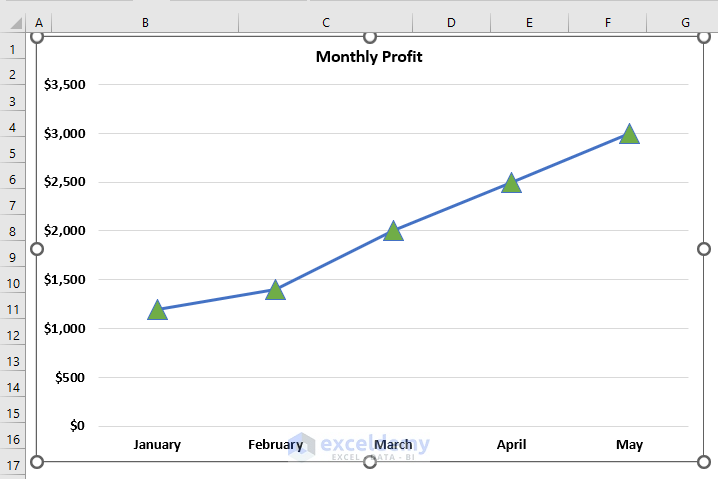Viewport: 718px width, 479px height.
Task: Click the March green triangle data point
Action: [393, 232]
